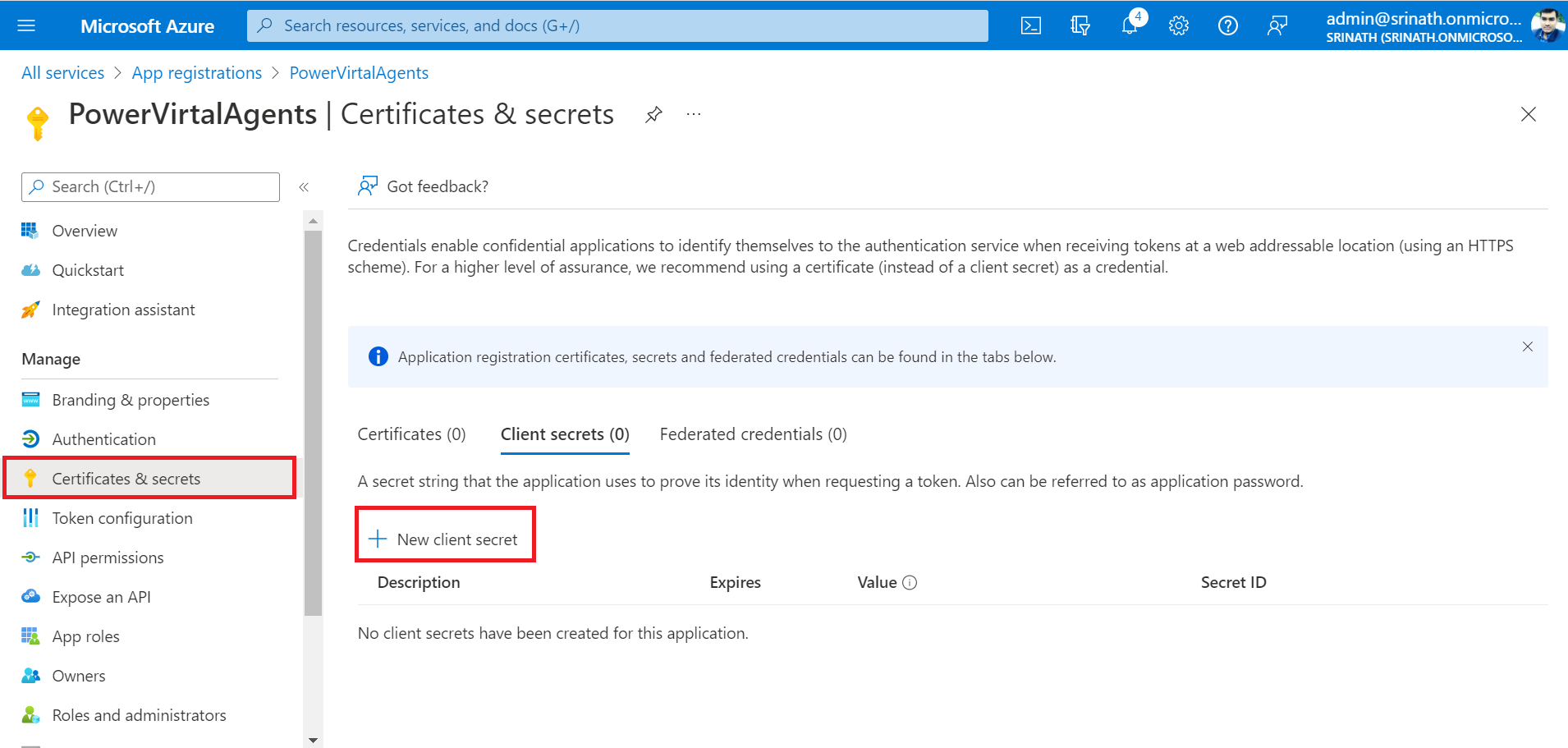The width and height of the screenshot is (1568, 748).
Task: Collapse the left navigation sidebar
Action: point(304,187)
